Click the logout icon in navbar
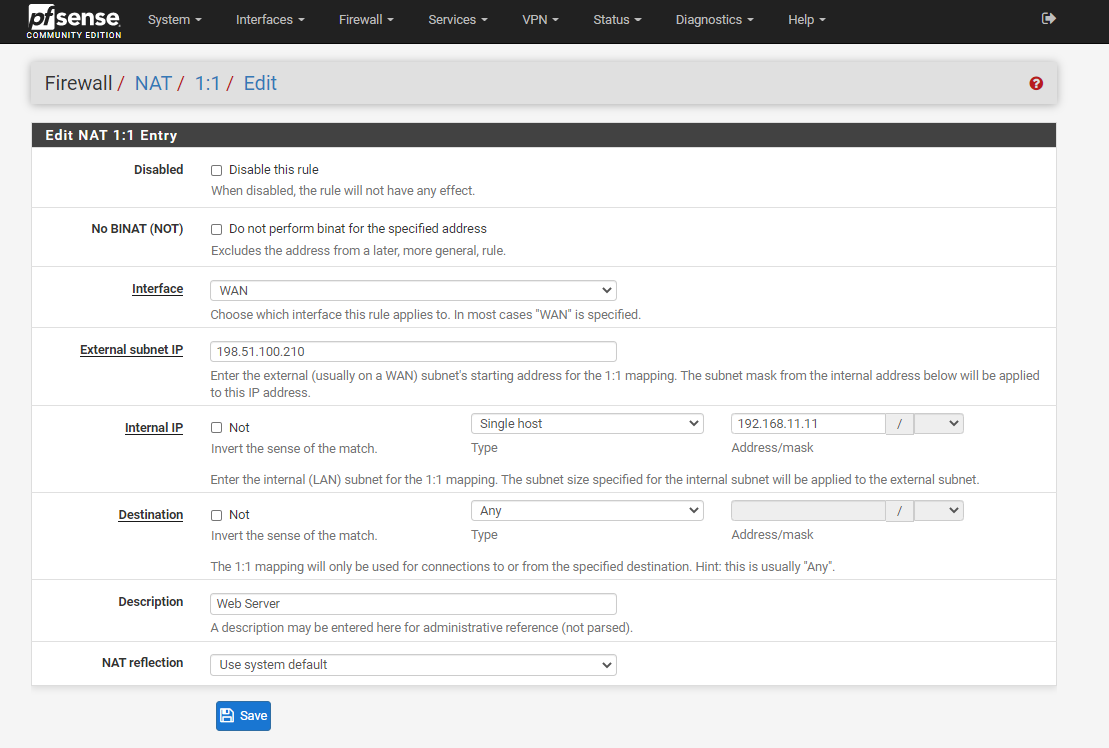This screenshot has height=748, width=1109. [x=1049, y=18]
